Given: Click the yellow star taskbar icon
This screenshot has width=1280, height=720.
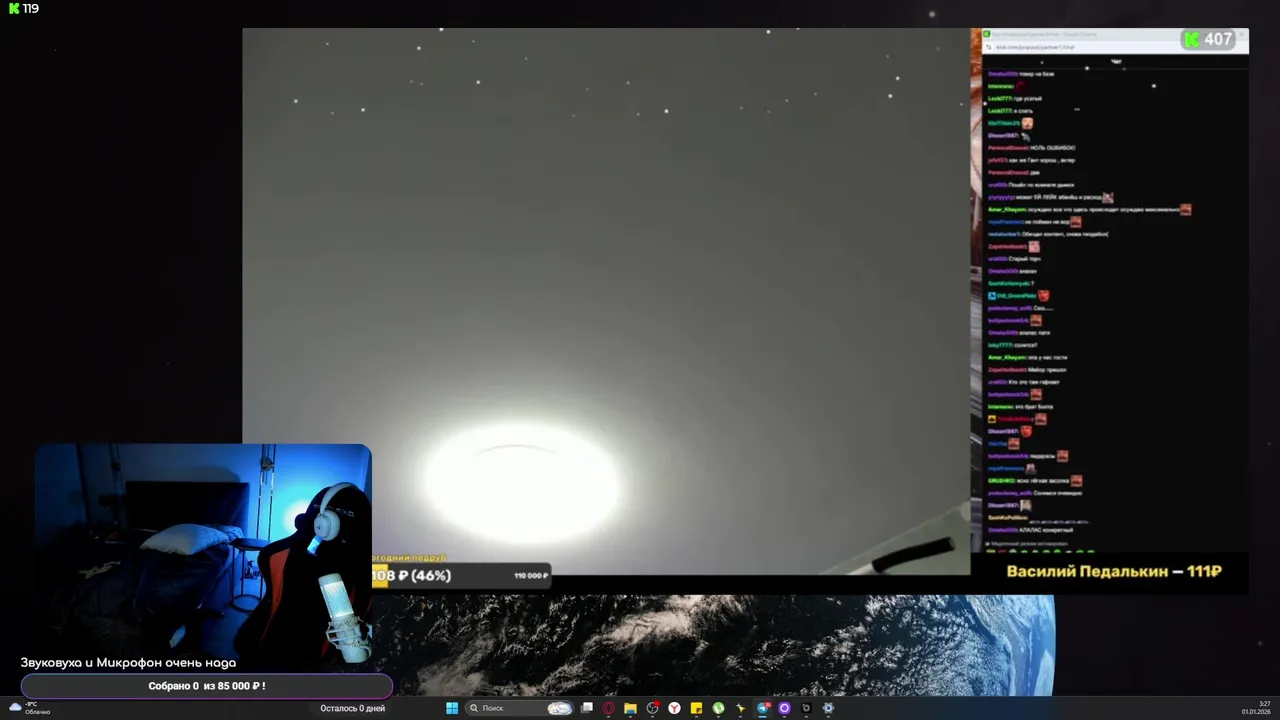Looking at the screenshot, I should [740, 708].
